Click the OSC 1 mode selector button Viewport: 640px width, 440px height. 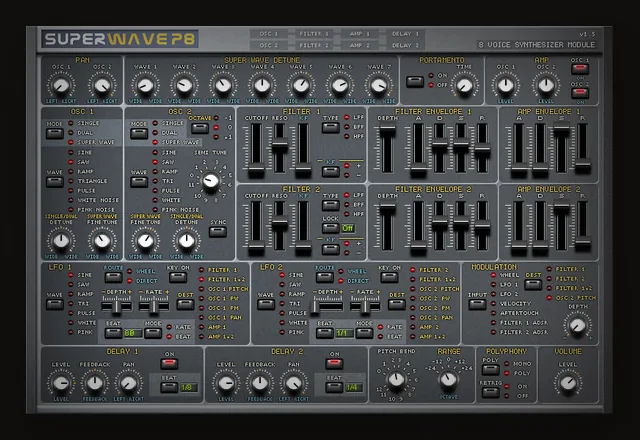(55, 133)
